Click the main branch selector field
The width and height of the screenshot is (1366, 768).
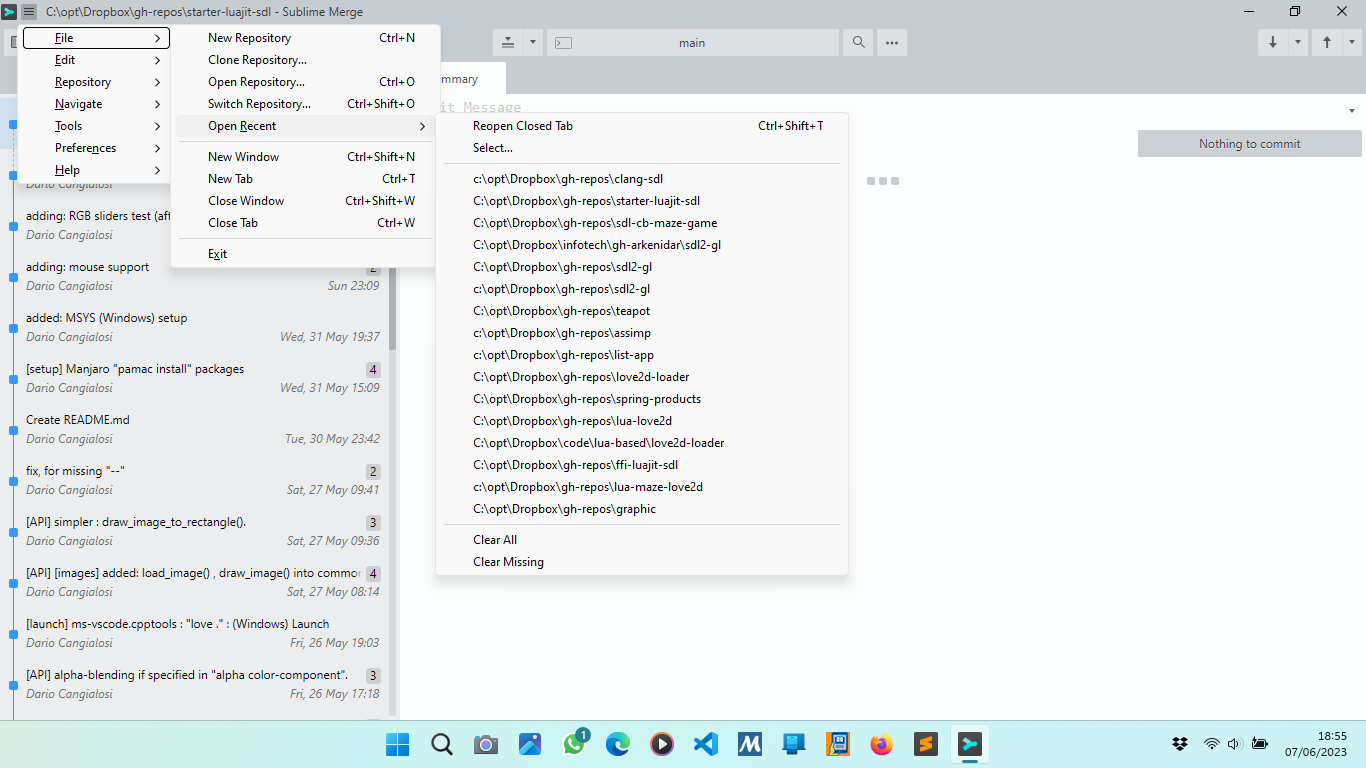coord(693,43)
